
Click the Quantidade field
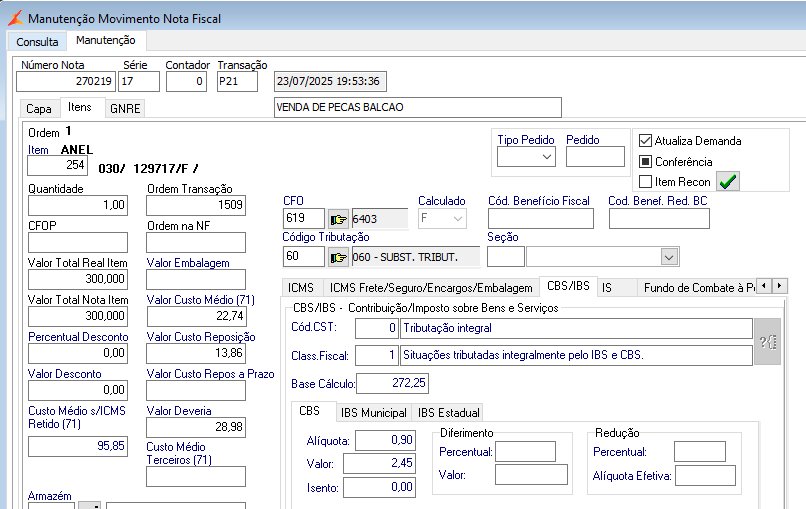point(77,205)
